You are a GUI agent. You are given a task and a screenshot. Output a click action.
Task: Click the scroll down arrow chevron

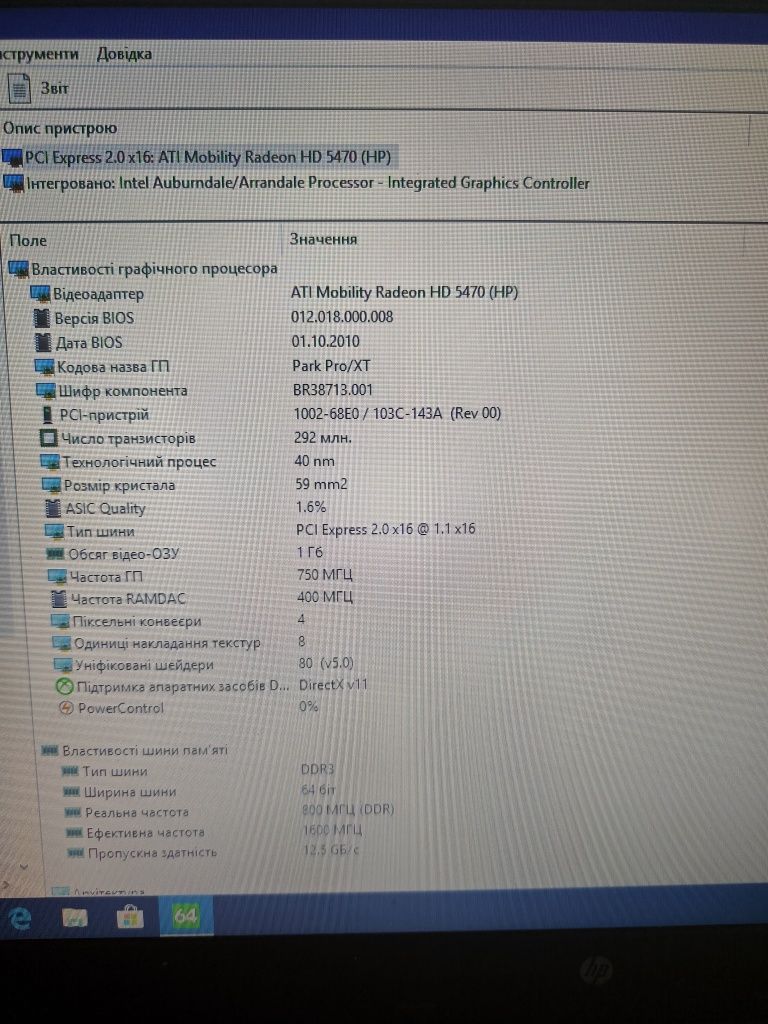point(24,867)
